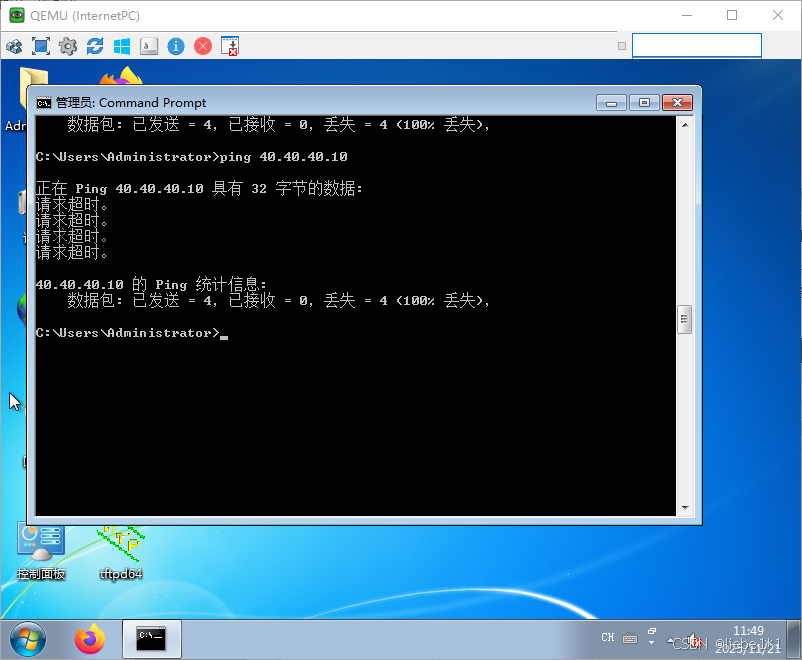This screenshot has width=802, height=660.
Task: Open QEMU settings gear icon
Action: point(68,46)
